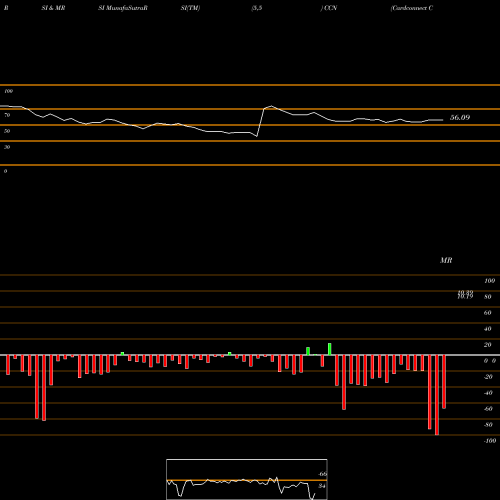Click the 20 label on MR axis
This screenshot has width=500, height=500.
(488, 345)
